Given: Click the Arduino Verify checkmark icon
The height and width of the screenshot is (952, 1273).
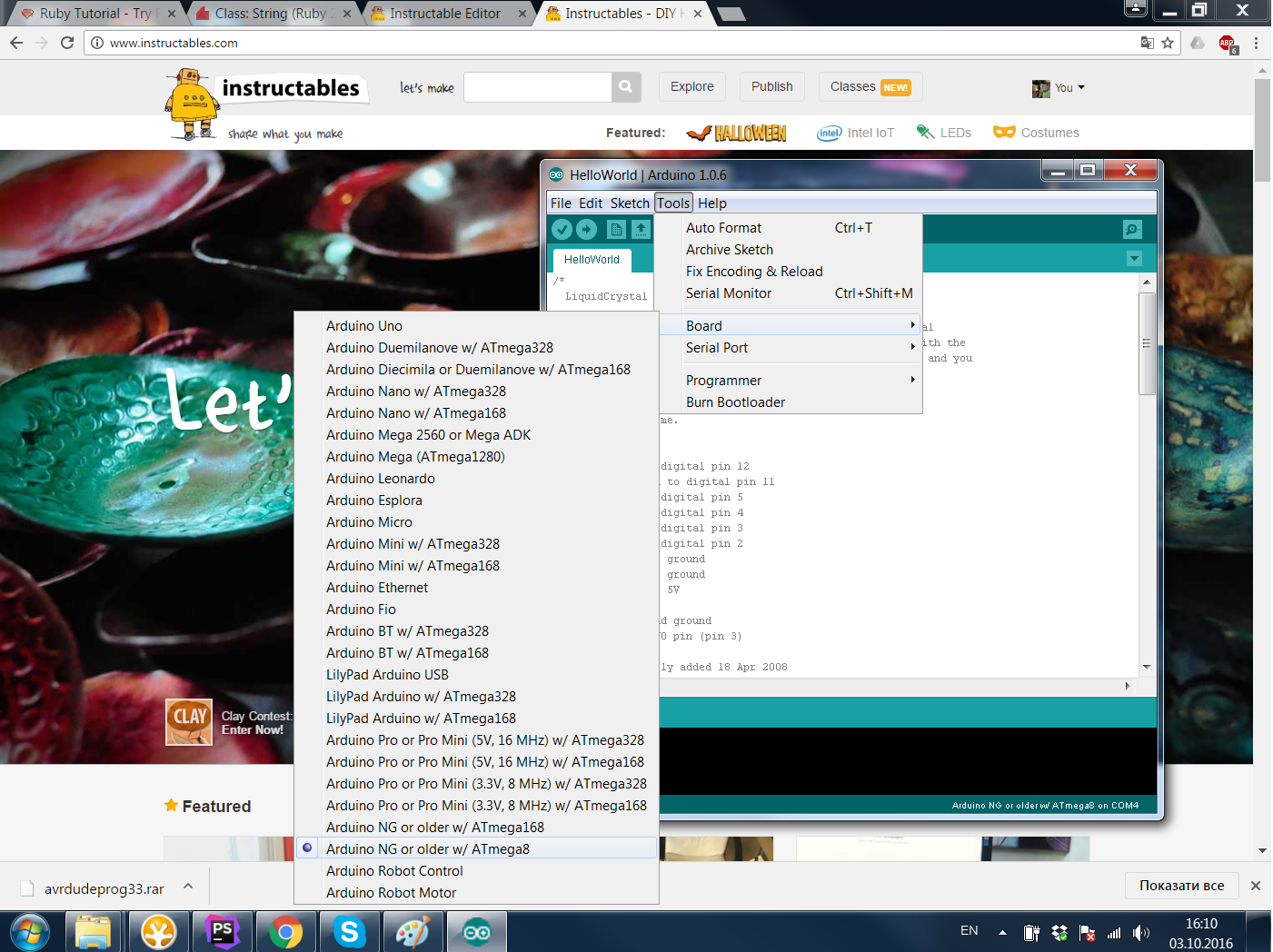Looking at the screenshot, I should tap(562, 229).
